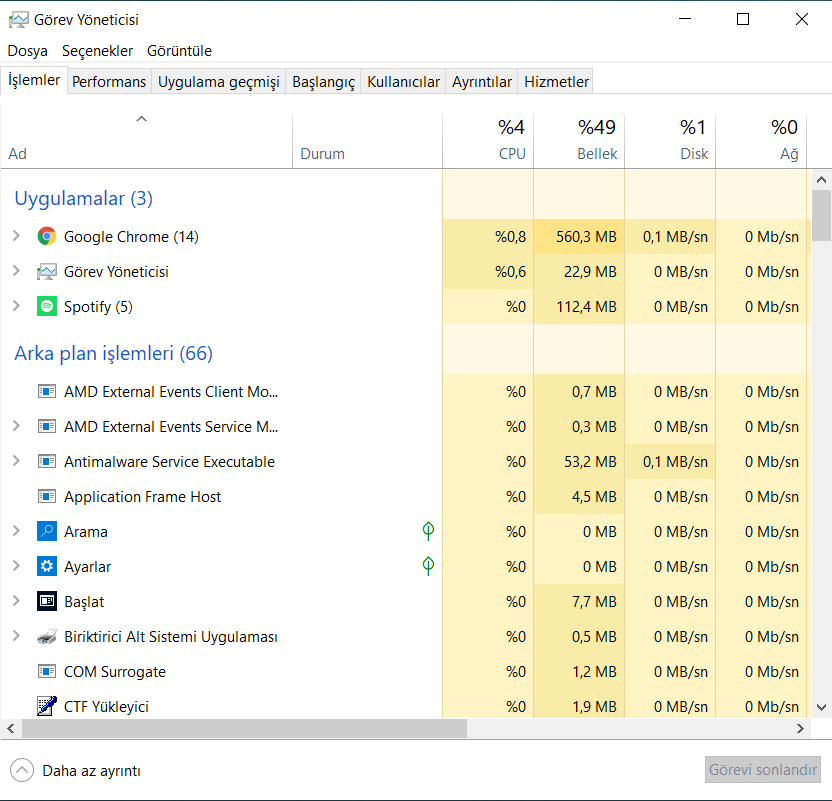Click the Spotify app icon
This screenshot has height=801, width=832.
[x=46, y=307]
